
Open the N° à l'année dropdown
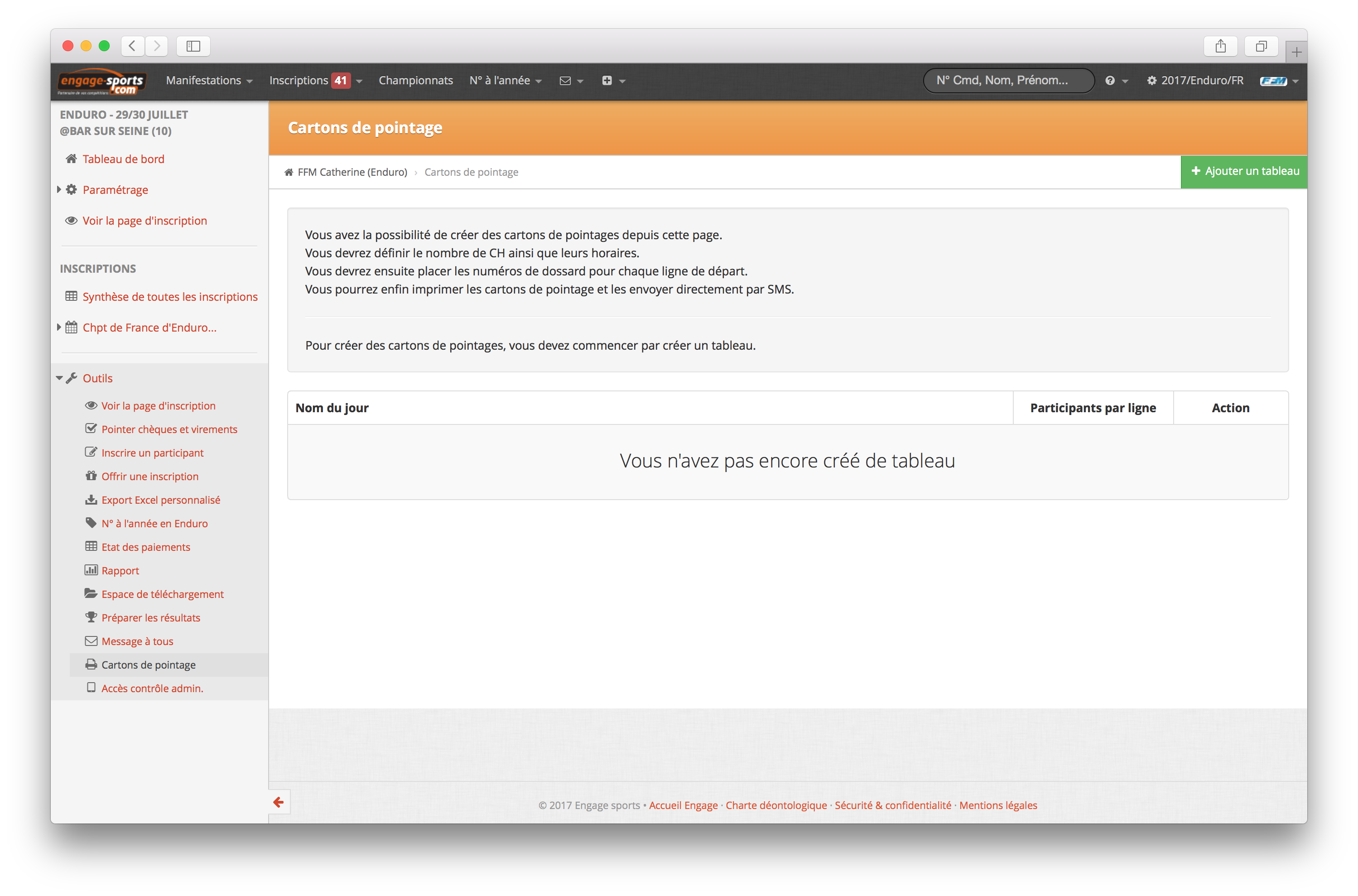[x=505, y=81]
